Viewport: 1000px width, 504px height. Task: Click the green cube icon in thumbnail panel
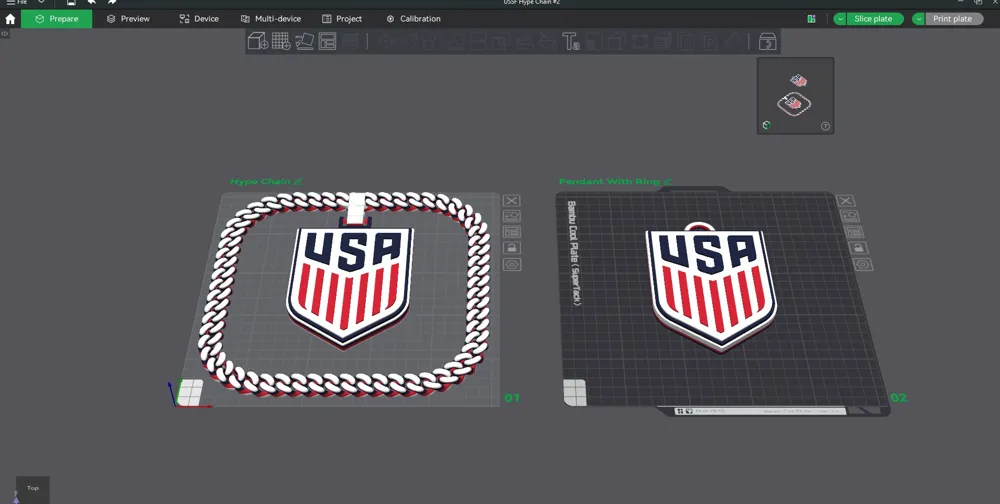pos(767,126)
